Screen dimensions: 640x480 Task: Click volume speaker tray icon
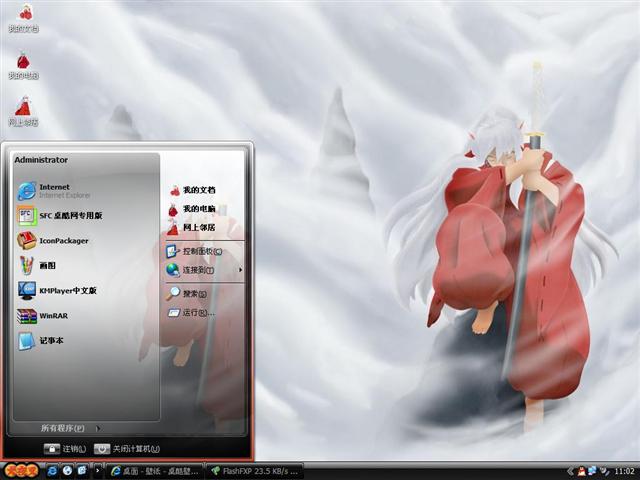pos(604,471)
